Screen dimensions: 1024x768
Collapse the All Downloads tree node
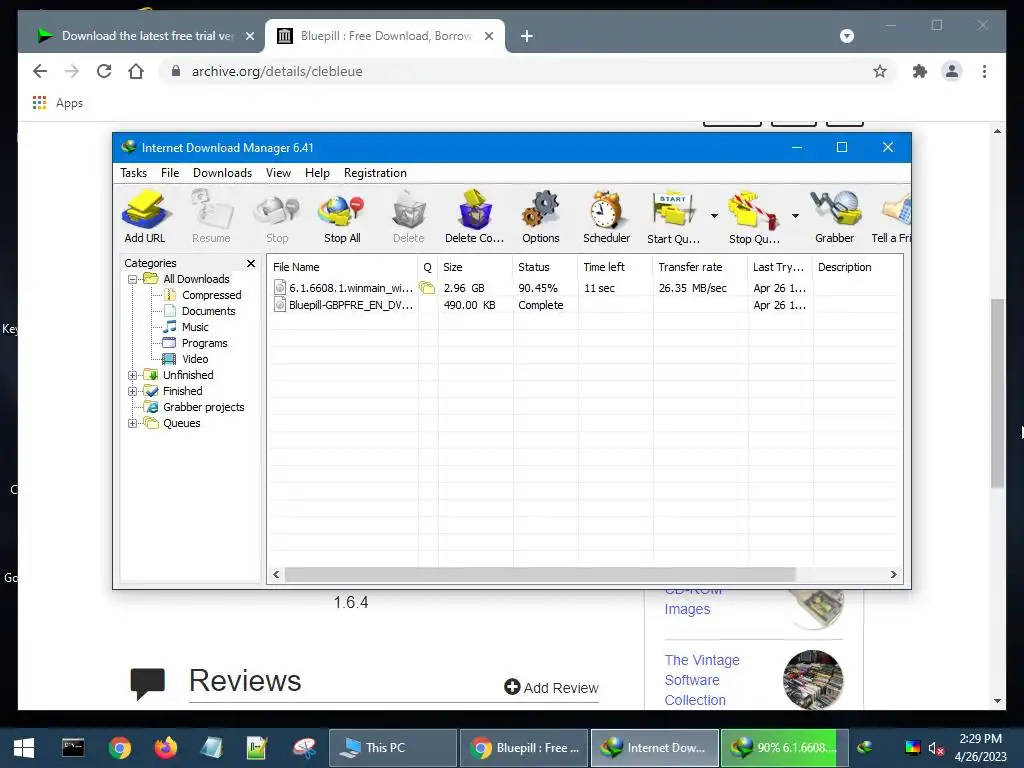tap(133, 280)
